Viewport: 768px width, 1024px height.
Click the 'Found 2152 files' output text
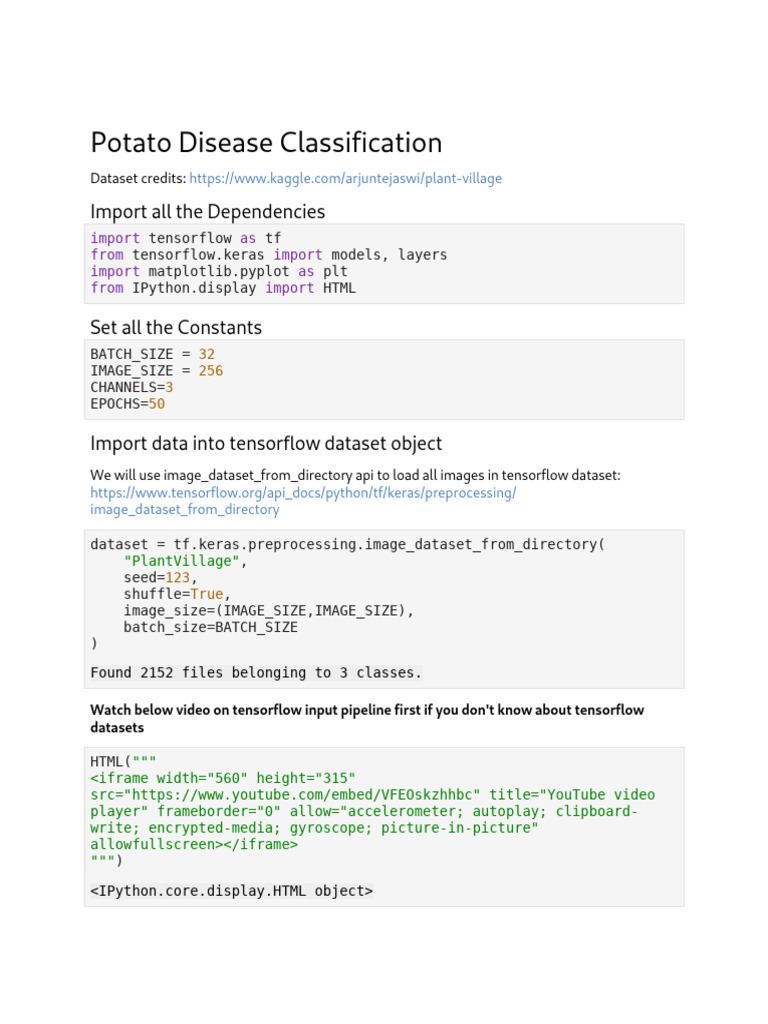pos(256,673)
